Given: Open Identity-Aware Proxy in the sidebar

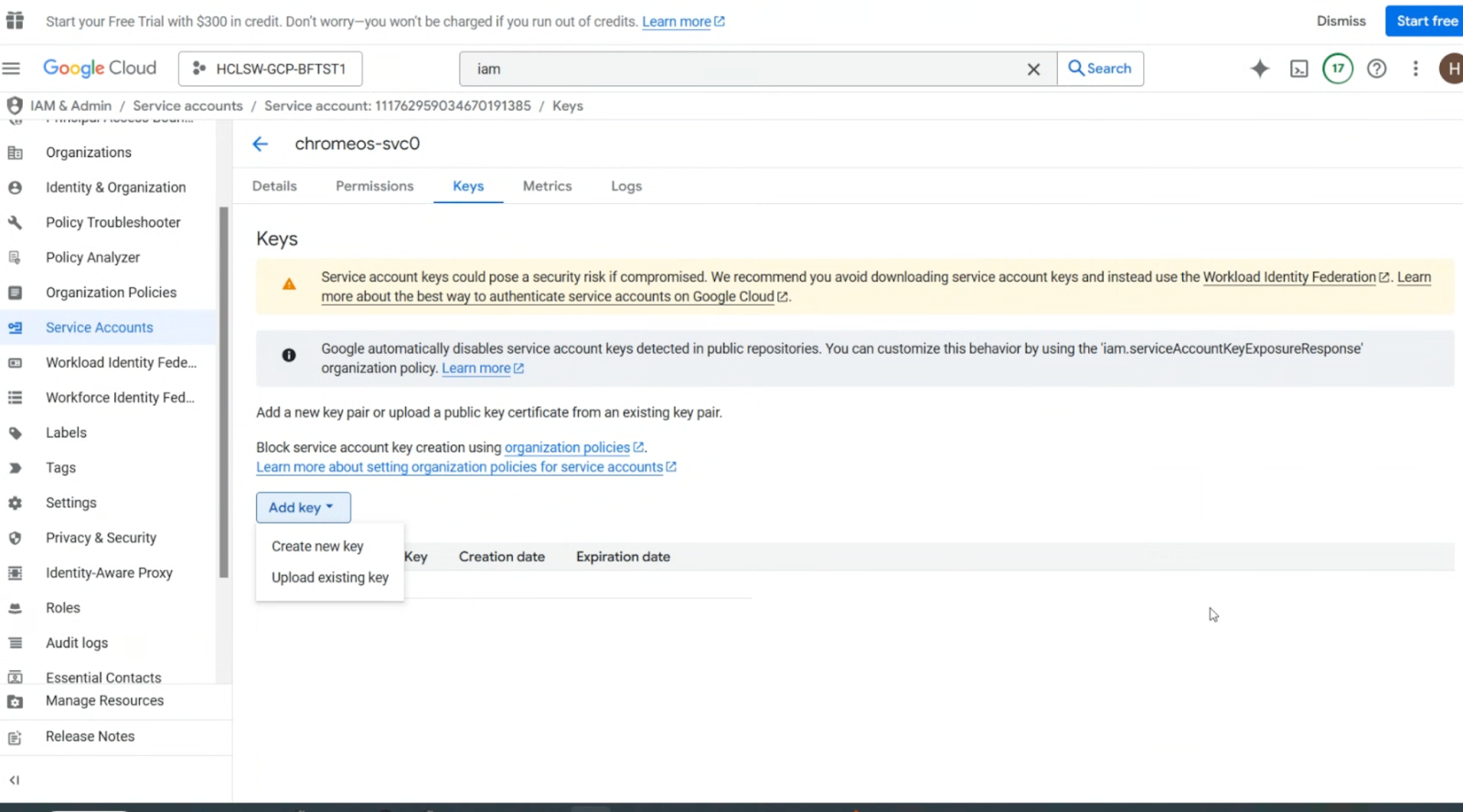Looking at the screenshot, I should tap(109, 573).
